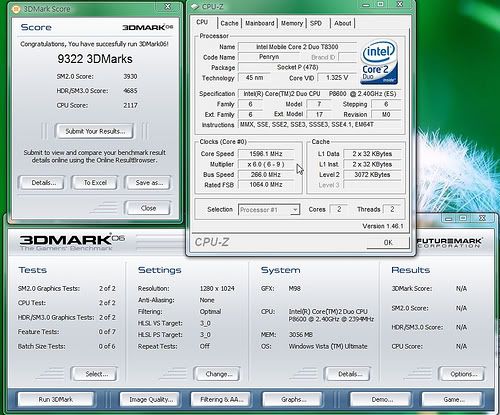500x415 pixels.
Task: Open Image Quality settings
Action: pos(151,399)
